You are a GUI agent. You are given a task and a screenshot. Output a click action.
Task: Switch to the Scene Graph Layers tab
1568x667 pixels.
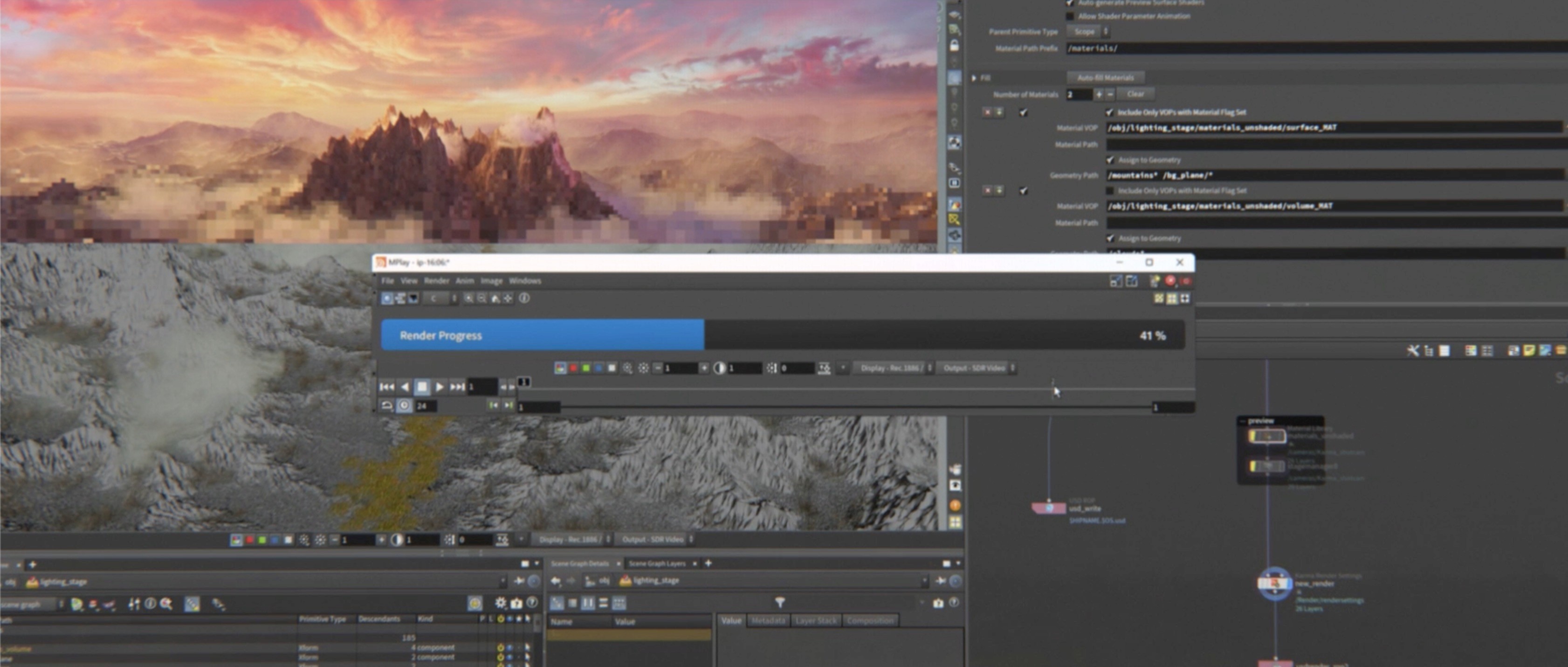coord(657,563)
